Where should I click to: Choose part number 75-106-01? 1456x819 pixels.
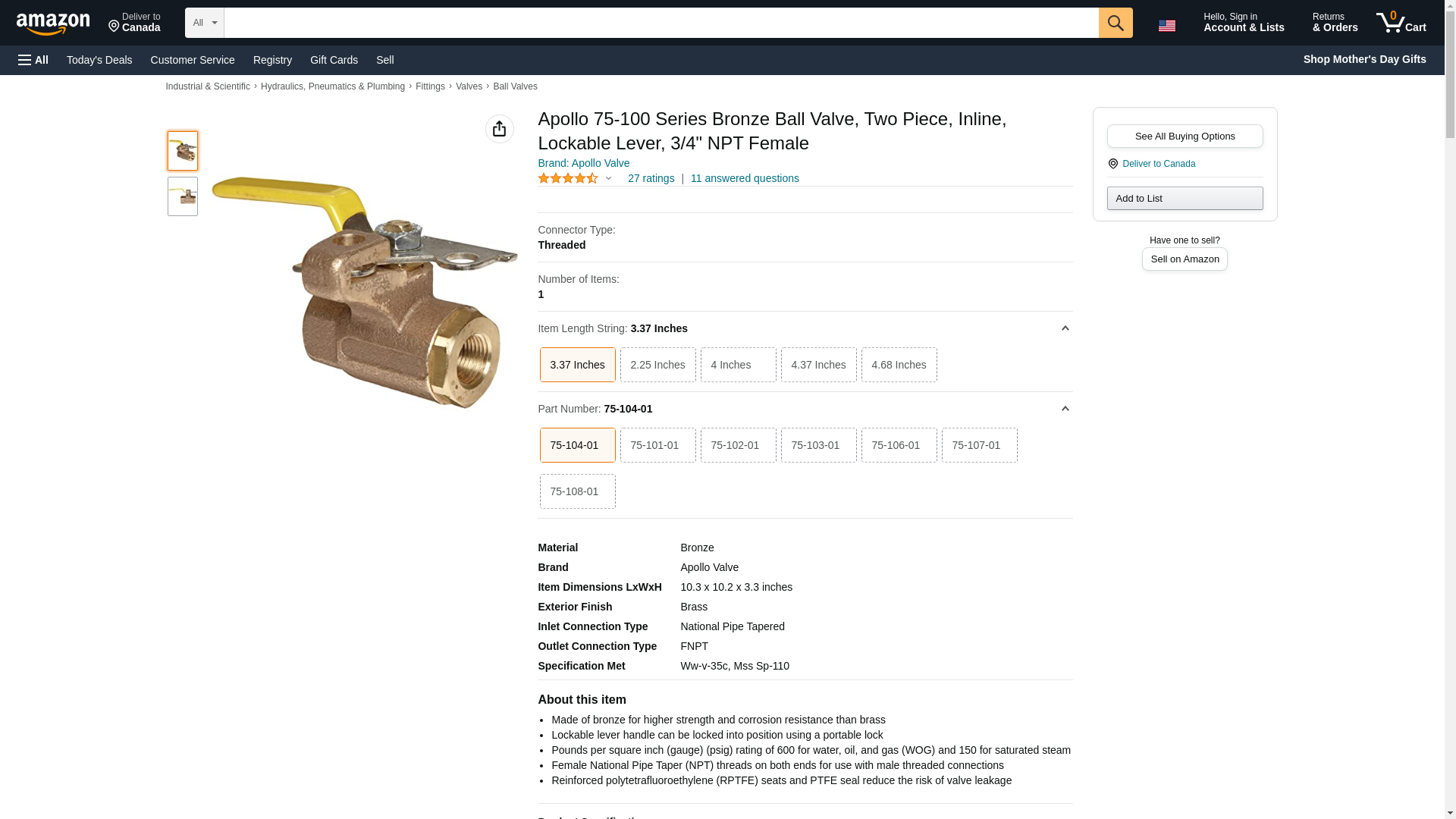coord(899,445)
